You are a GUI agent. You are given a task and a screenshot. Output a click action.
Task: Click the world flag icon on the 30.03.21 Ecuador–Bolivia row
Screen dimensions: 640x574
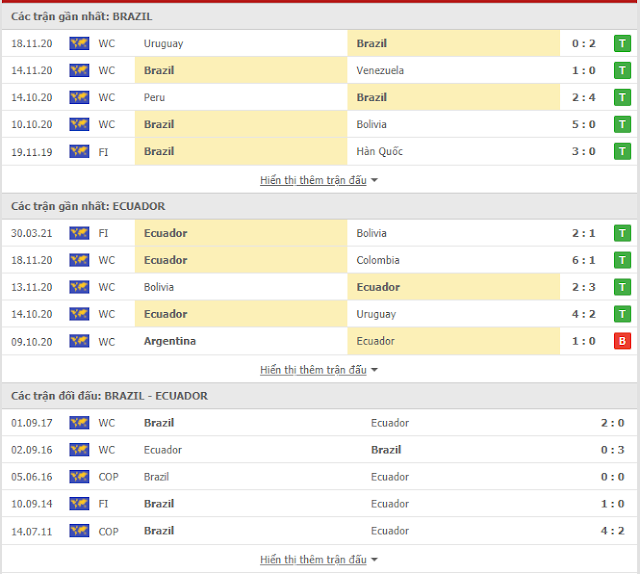tap(79, 233)
